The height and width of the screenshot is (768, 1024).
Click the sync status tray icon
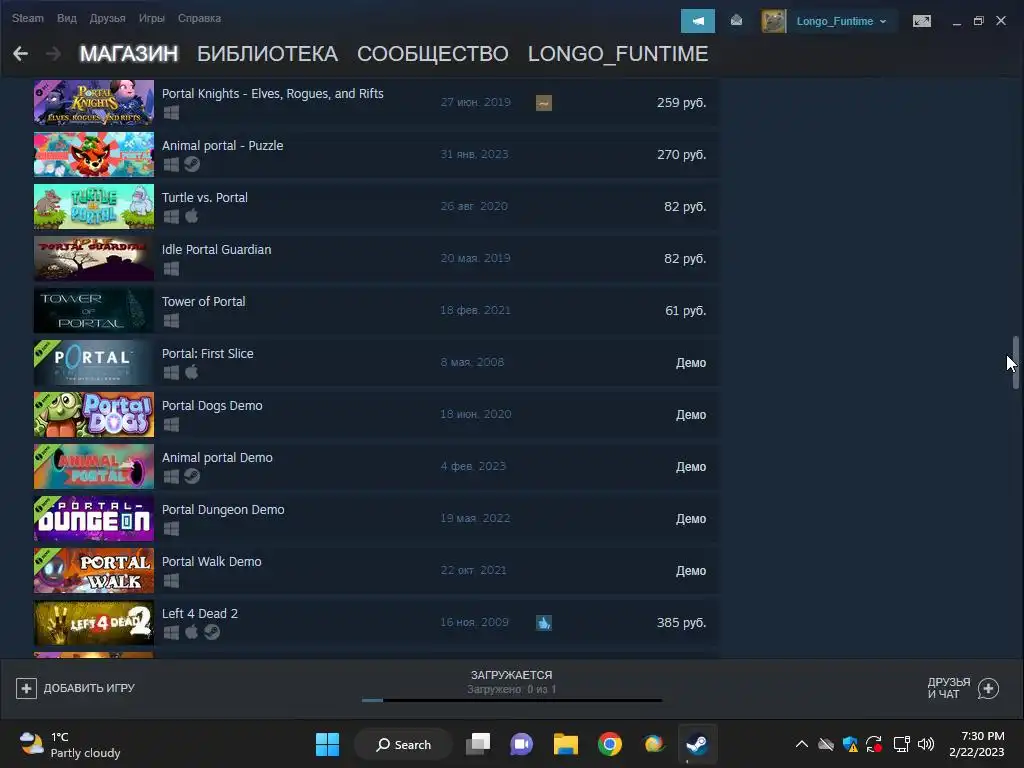874,744
